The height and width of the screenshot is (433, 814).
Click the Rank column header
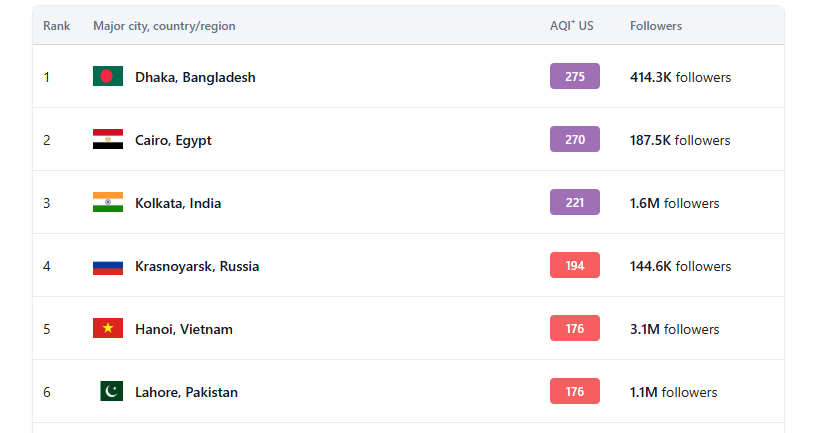point(56,26)
